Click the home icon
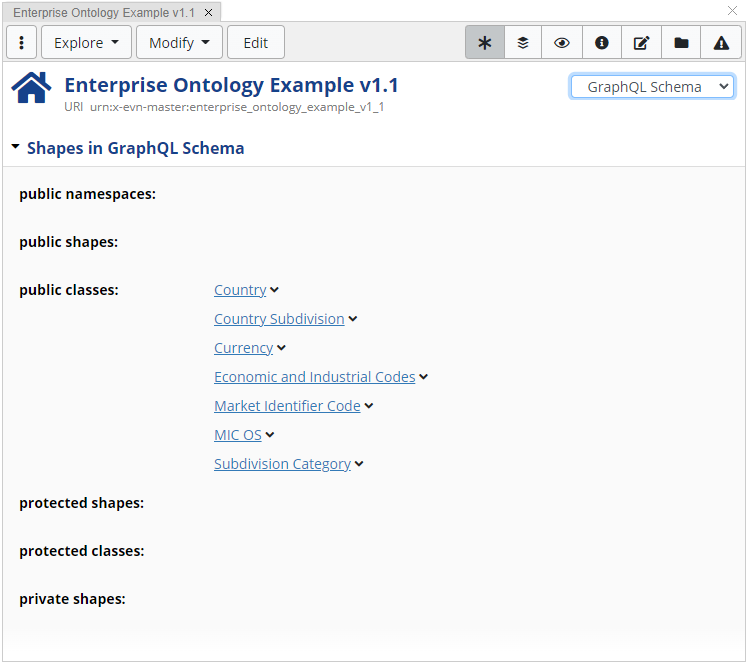The image size is (748, 664). (x=31, y=88)
